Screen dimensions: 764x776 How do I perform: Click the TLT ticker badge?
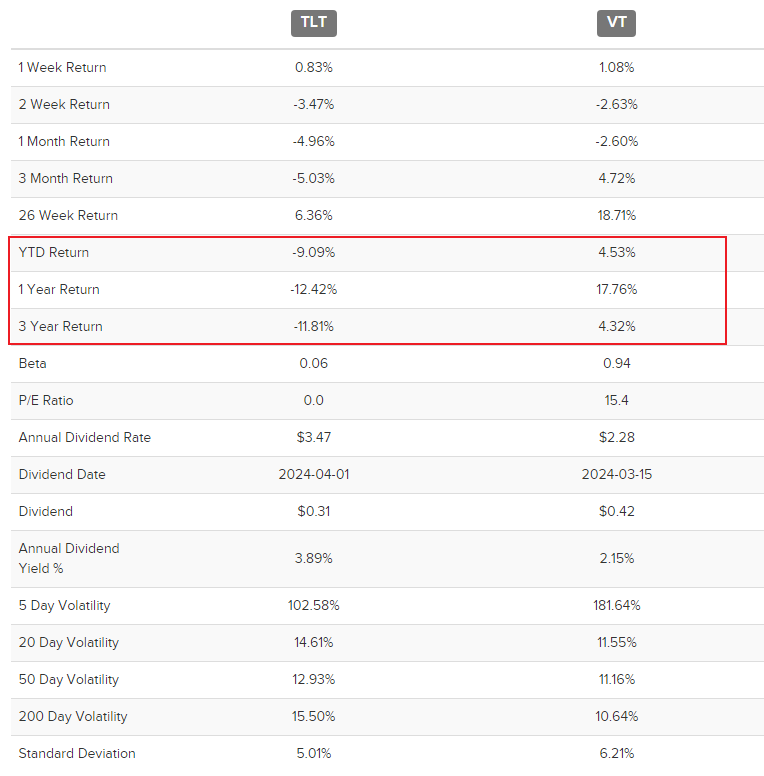(x=314, y=23)
